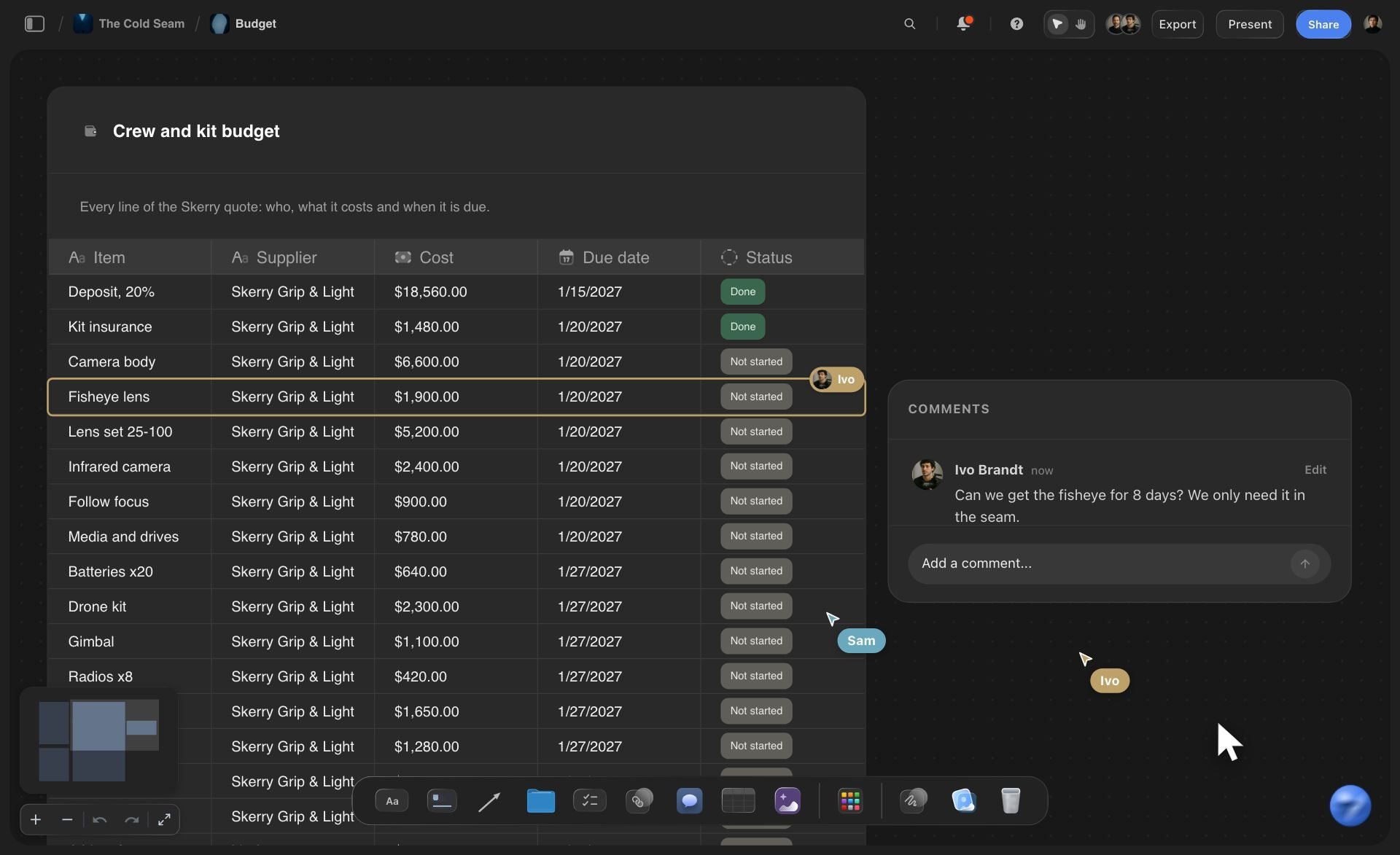Click the trash bin icon
Screen dimensions: 1400x855
click(x=1011, y=801)
